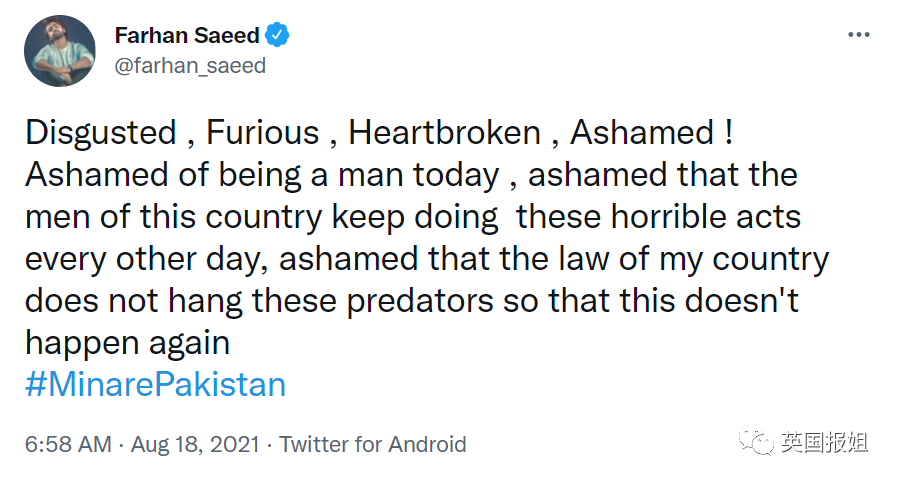Click the phrase "every other day"
The width and height of the screenshot is (897, 481).
[143, 259]
